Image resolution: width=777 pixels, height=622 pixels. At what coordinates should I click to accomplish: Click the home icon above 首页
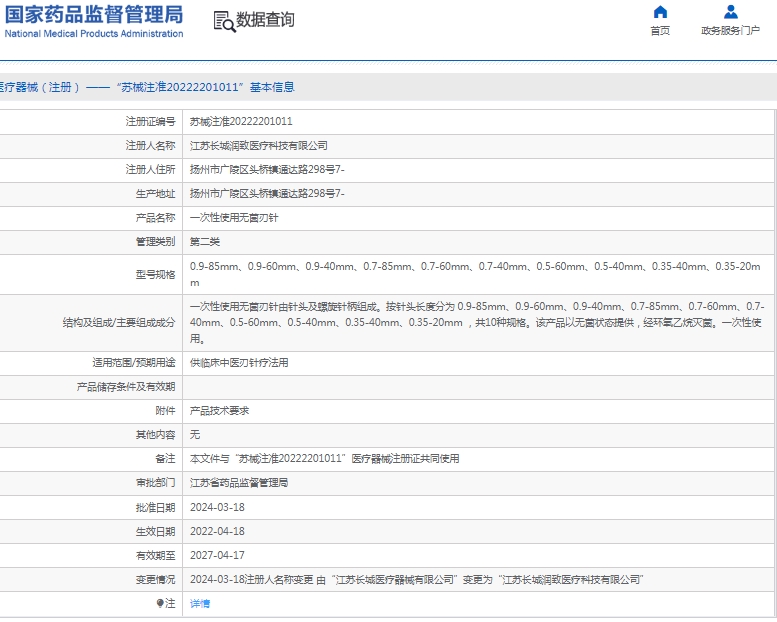(x=660, y=11)
